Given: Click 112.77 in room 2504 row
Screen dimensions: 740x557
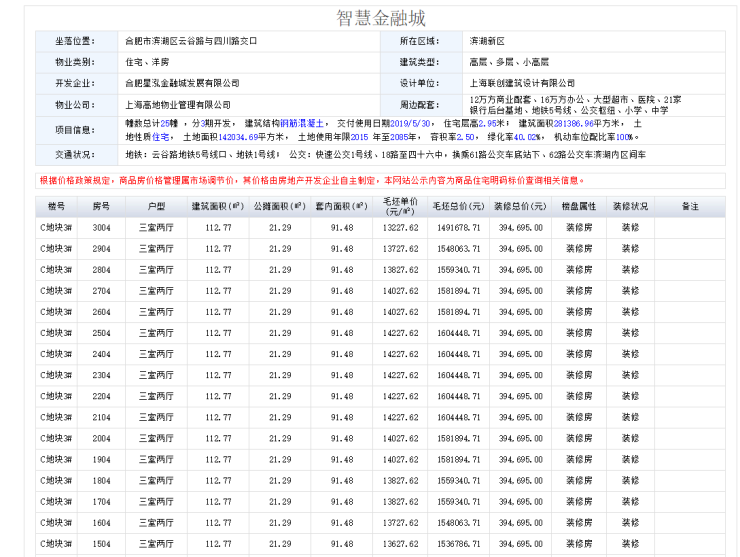Looking at the screenshot, I should [x=218, y=333].
